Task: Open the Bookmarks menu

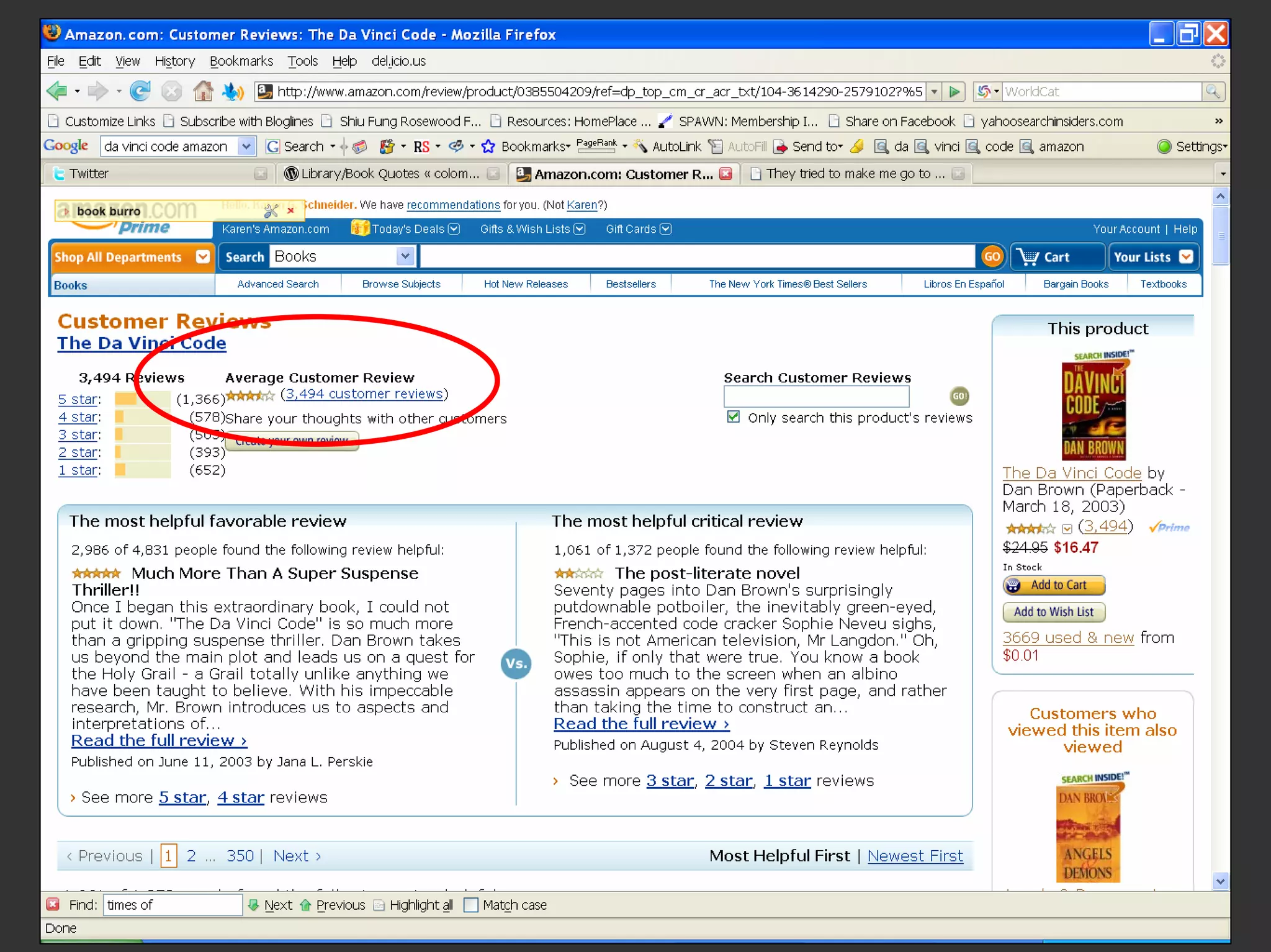Action: point(241,61)
